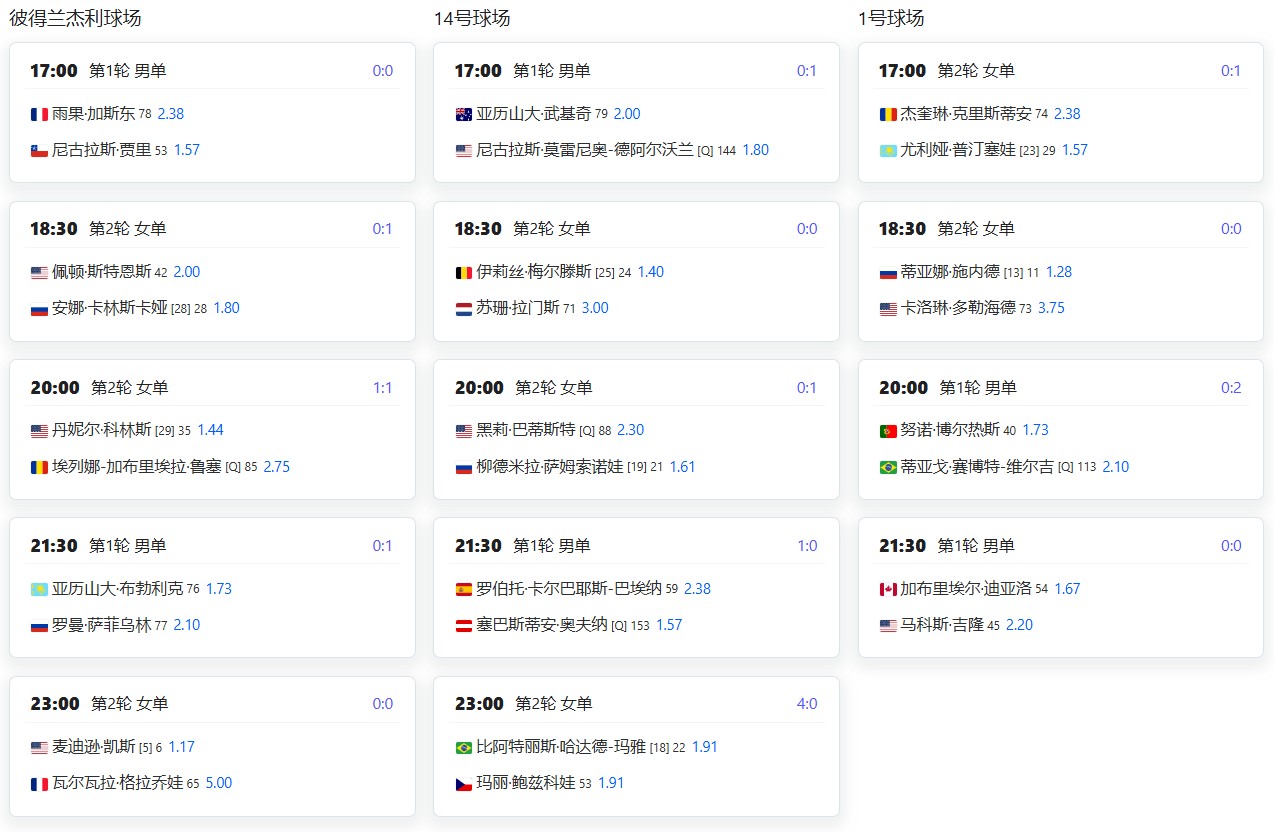
Task: Click the 4:0 score in the 23:00 match
Action: click(806, 704)
